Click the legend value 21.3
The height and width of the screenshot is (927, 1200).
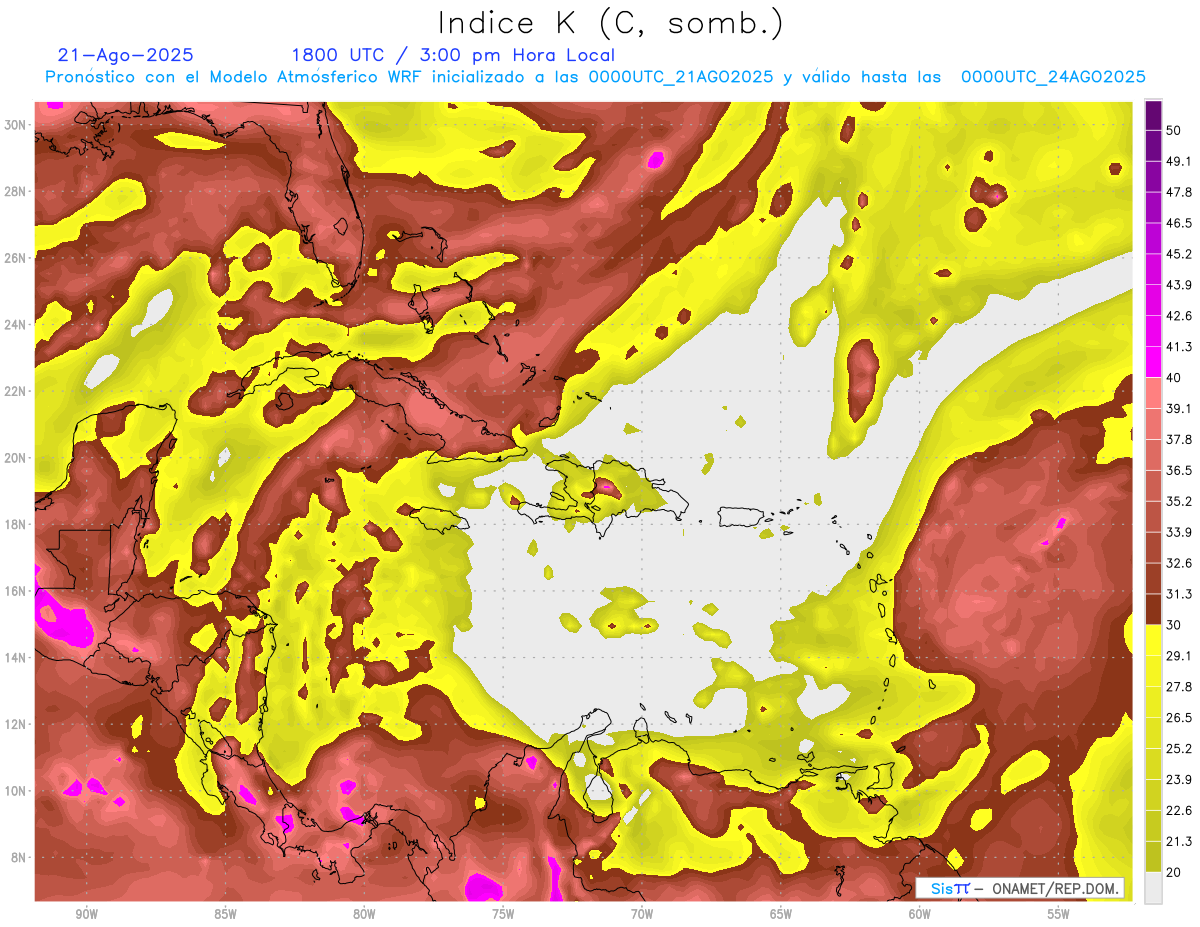1179,840
